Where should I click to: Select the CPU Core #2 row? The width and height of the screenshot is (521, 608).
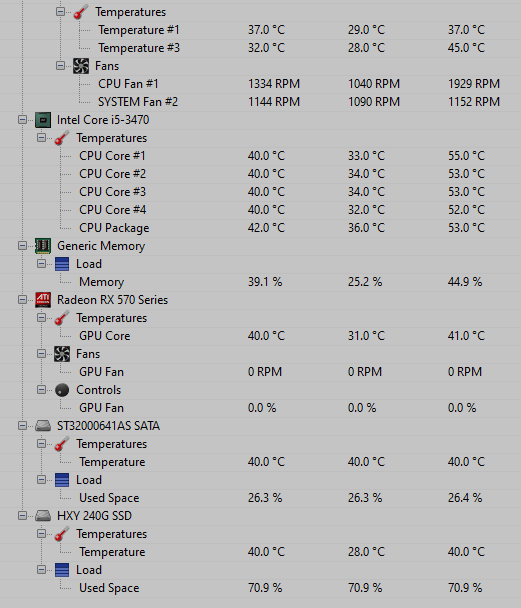click(260, 174)
